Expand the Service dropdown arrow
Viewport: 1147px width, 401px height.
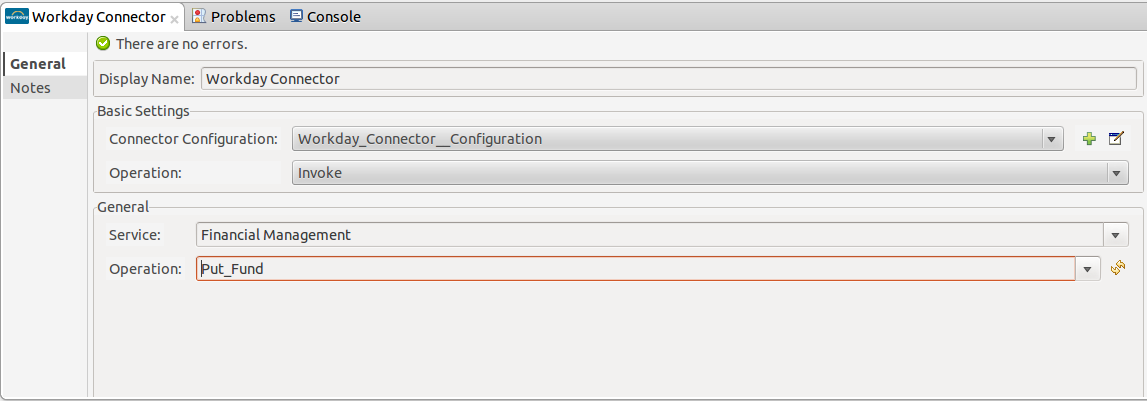click(x=1117, y=235)
